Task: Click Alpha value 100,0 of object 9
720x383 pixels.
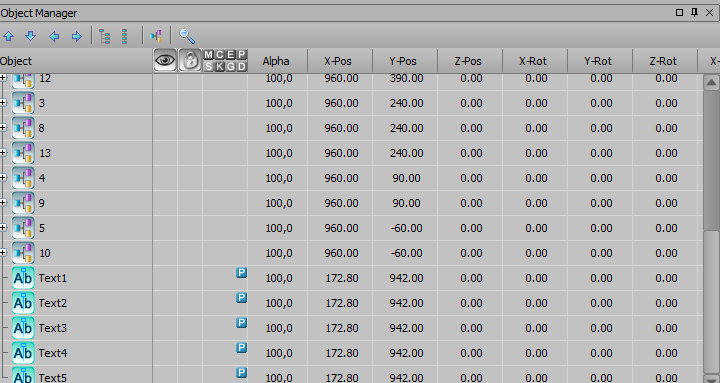Action: pos(279,203)
